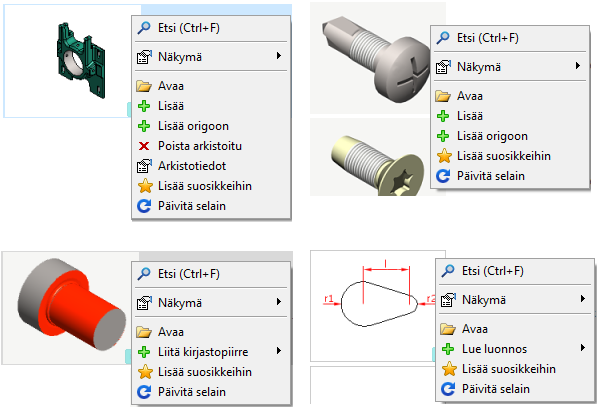Viewport: 600px width, 411px height.
Task: Click the Näkymä icon in the pan-head screw menu
Action: (444, 67)
